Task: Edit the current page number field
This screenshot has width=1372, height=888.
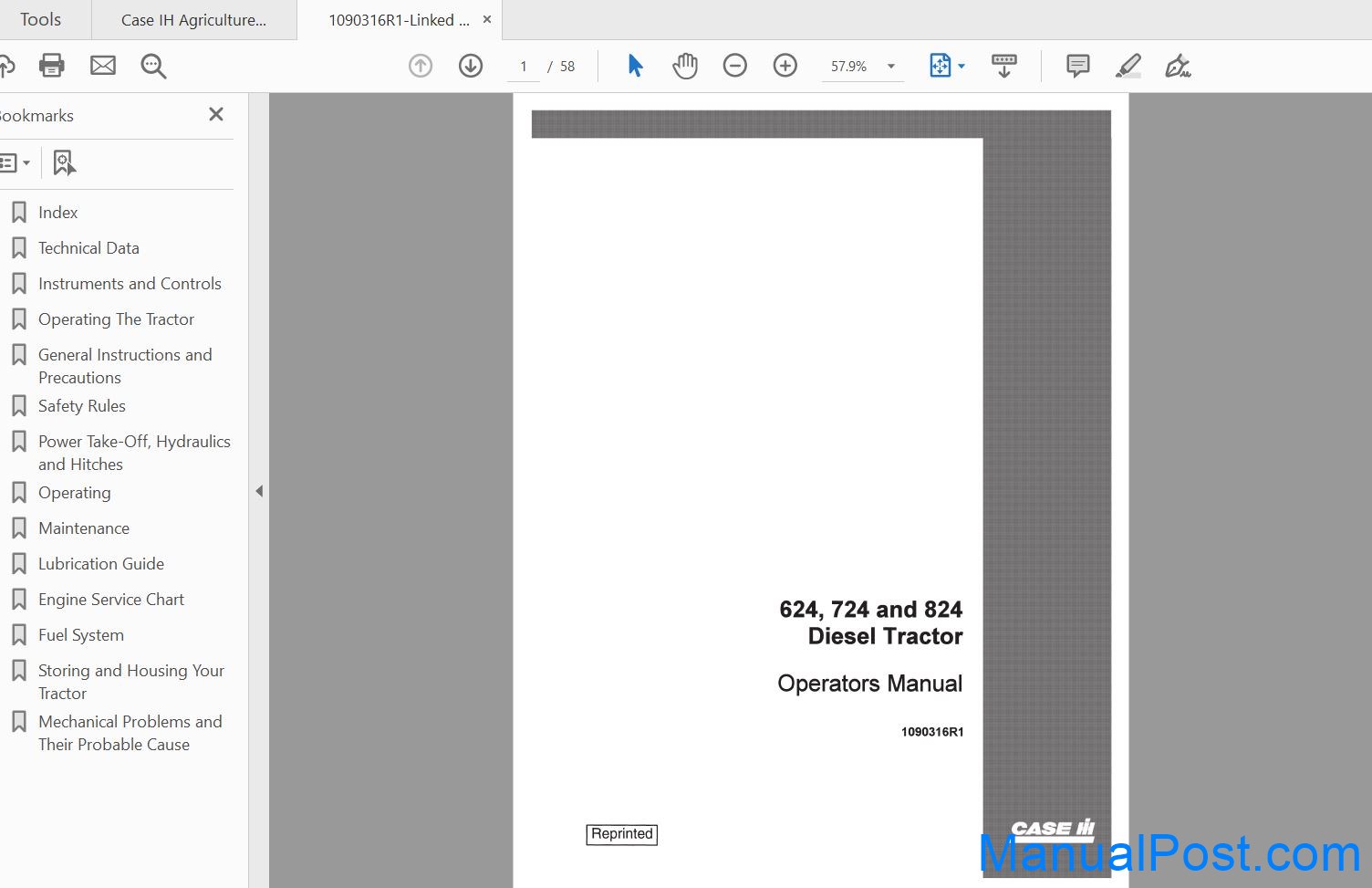Action: point(524,67)
